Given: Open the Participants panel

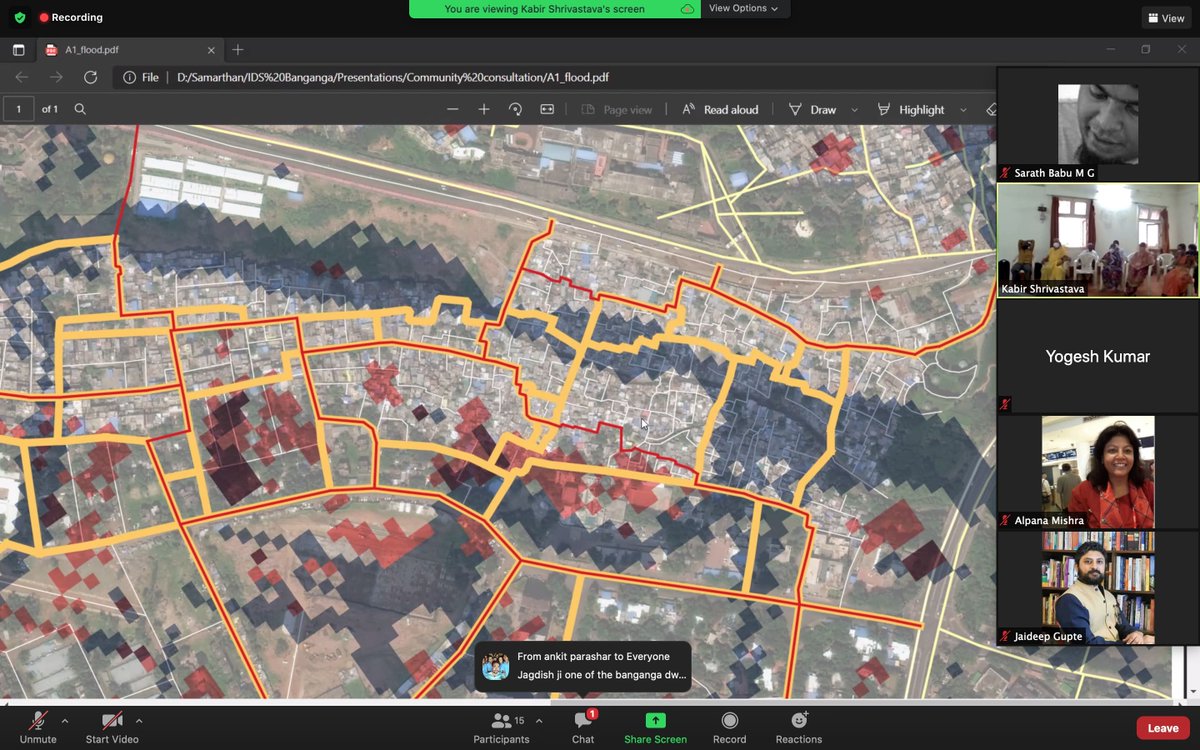Looking at the screenshot, I should pos(502,727).
